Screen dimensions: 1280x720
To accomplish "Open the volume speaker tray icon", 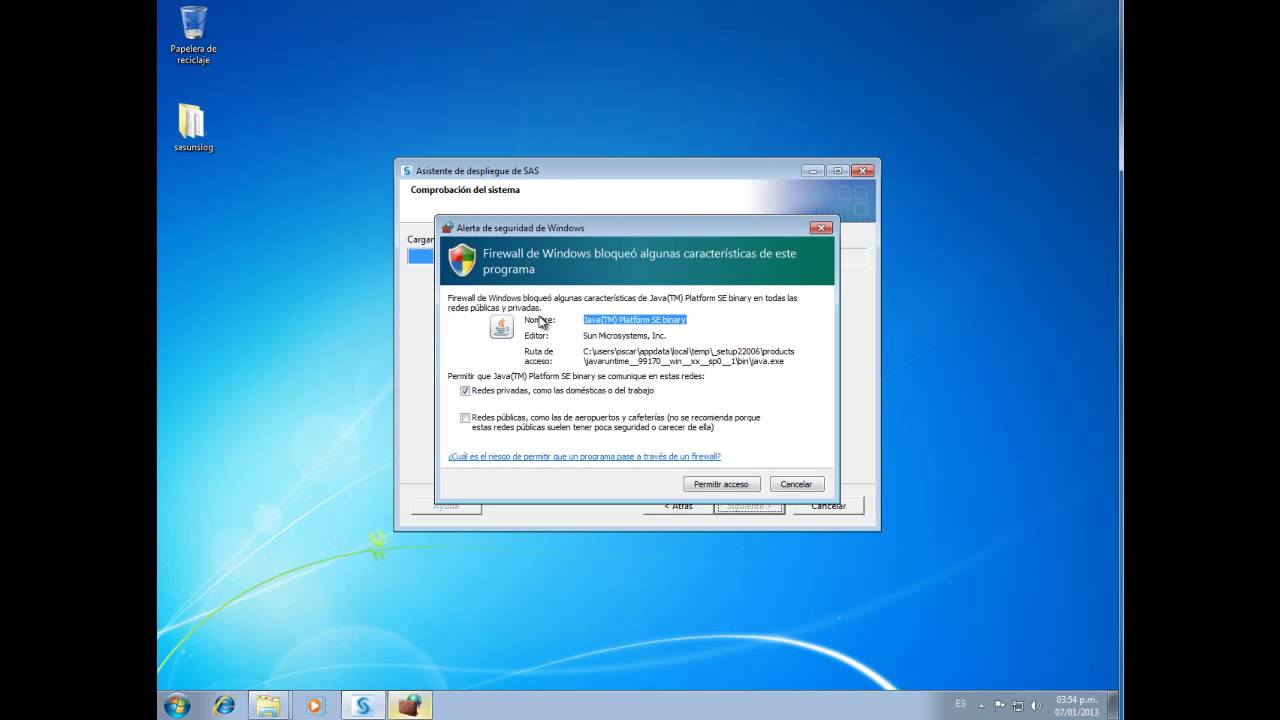I will 1036,705.
